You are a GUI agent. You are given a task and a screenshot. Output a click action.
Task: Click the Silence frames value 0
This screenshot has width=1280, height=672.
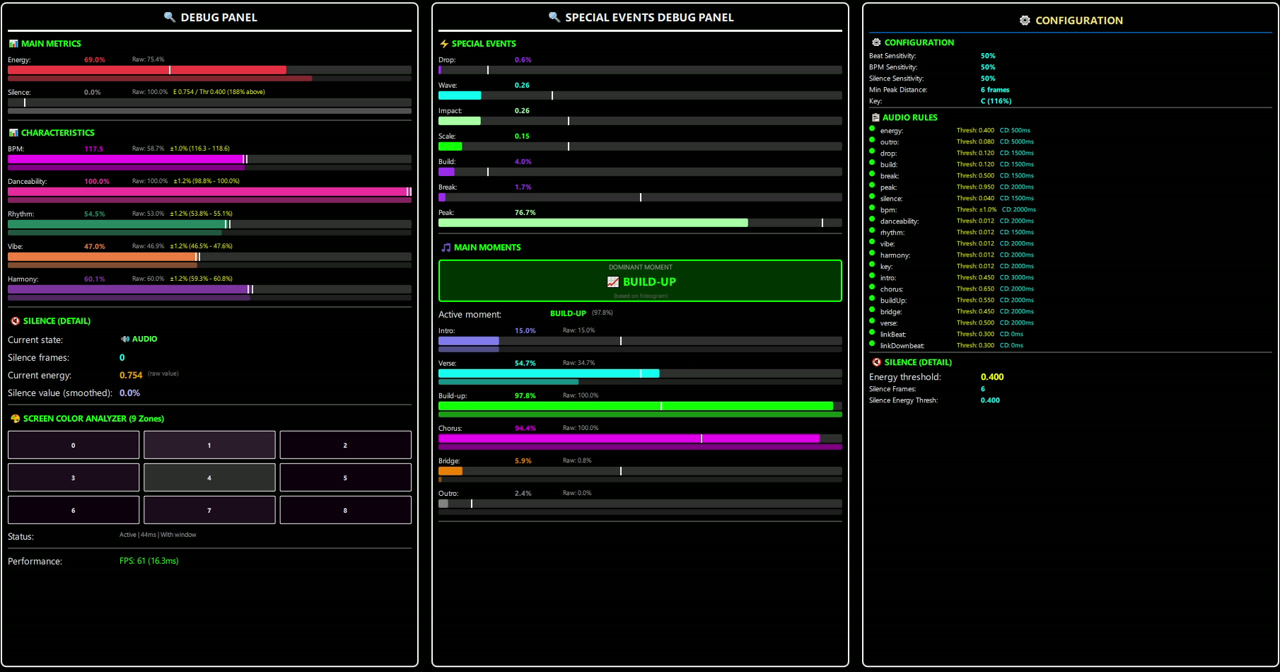(122, 358)
